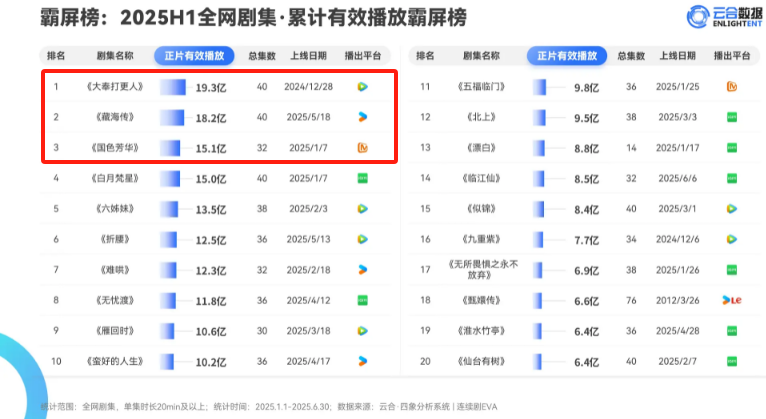Select the iQiyi icon in 《淮水竹亭》 row
766x419 pixels.
[x=732, y=331]
